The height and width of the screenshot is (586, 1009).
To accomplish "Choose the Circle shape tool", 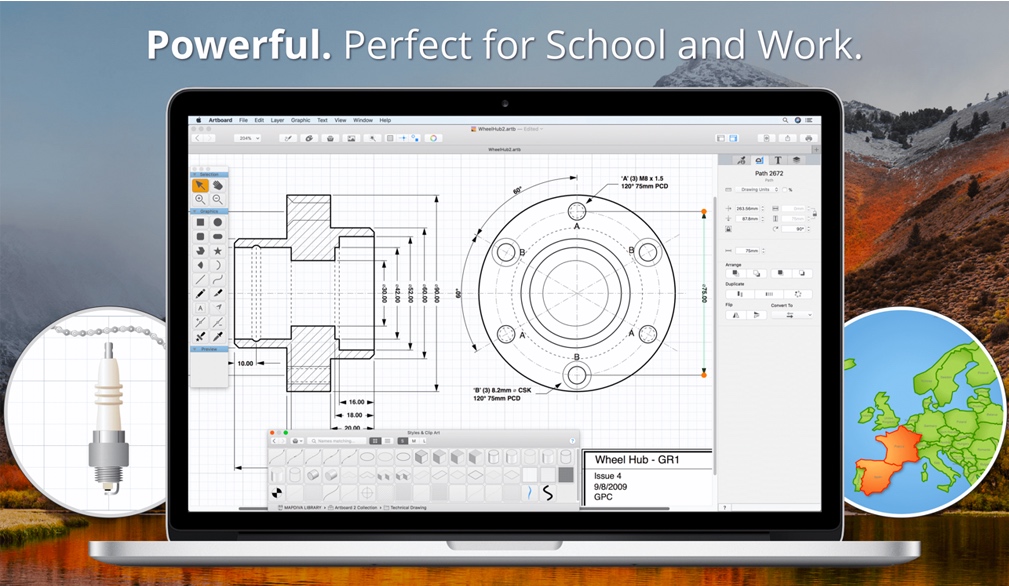I will (217, 222).
